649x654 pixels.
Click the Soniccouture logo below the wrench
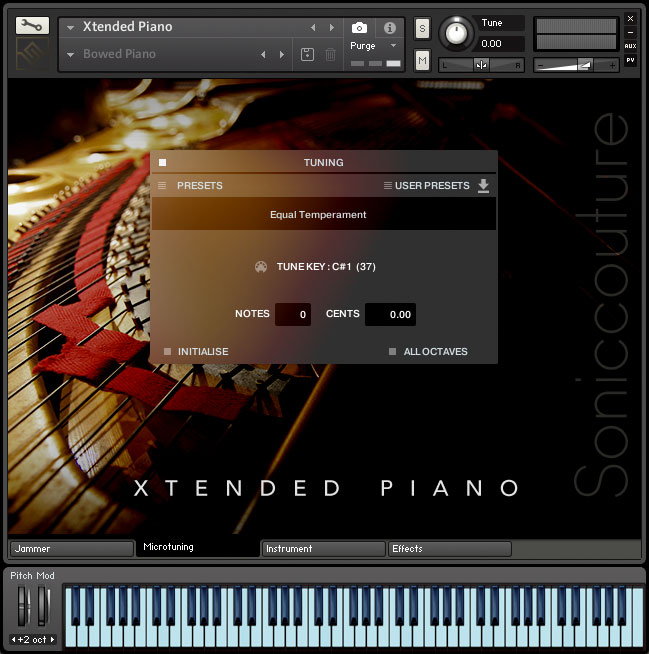pyautogui.click(x=32, y=53)
